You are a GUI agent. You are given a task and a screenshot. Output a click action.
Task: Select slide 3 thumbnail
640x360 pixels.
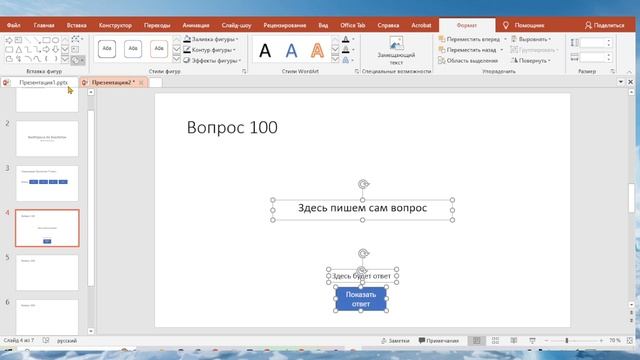[x=47, y=183]
